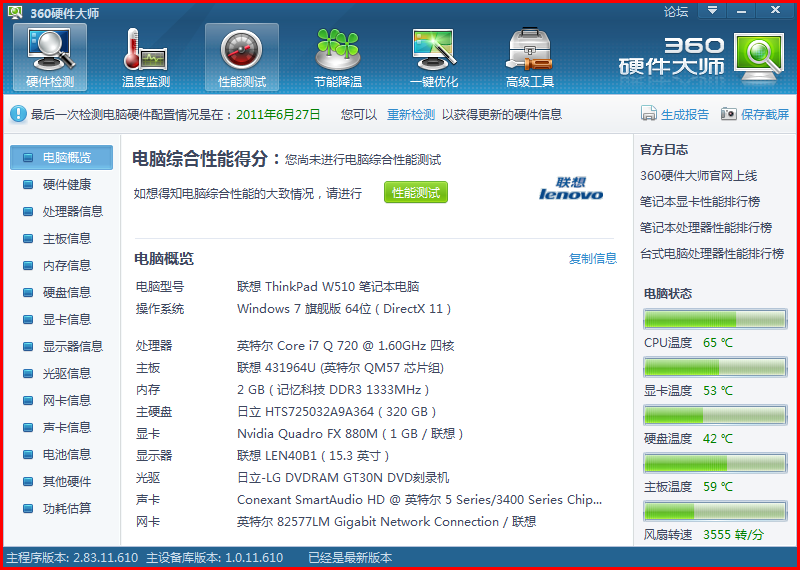Viewport: 800px width, 570px height.
Task: Open the 一键优化 one-click optimize tool
Action: pos(434,57)
